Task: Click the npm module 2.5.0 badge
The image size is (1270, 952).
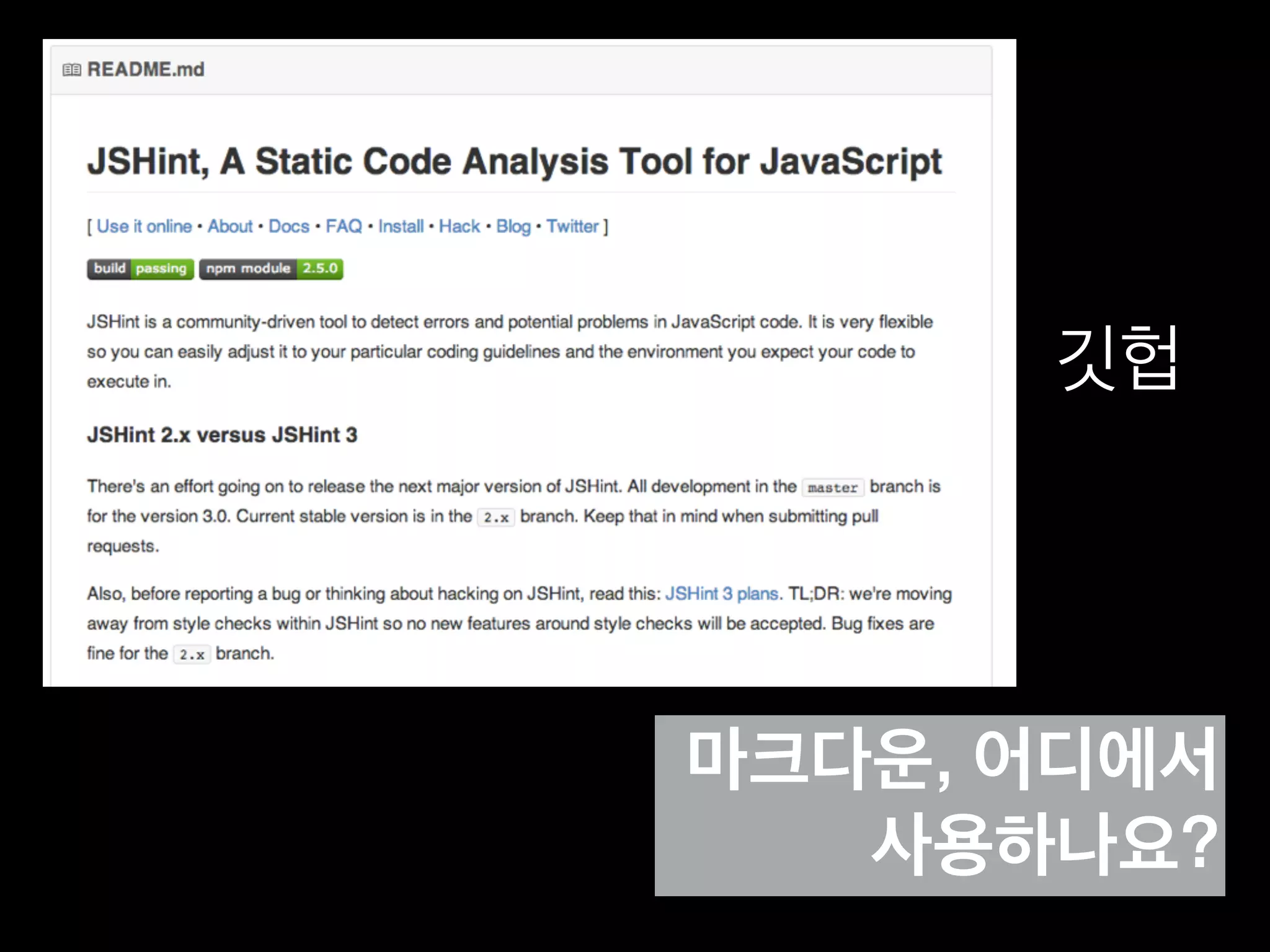Action: [x=271, y=268]
